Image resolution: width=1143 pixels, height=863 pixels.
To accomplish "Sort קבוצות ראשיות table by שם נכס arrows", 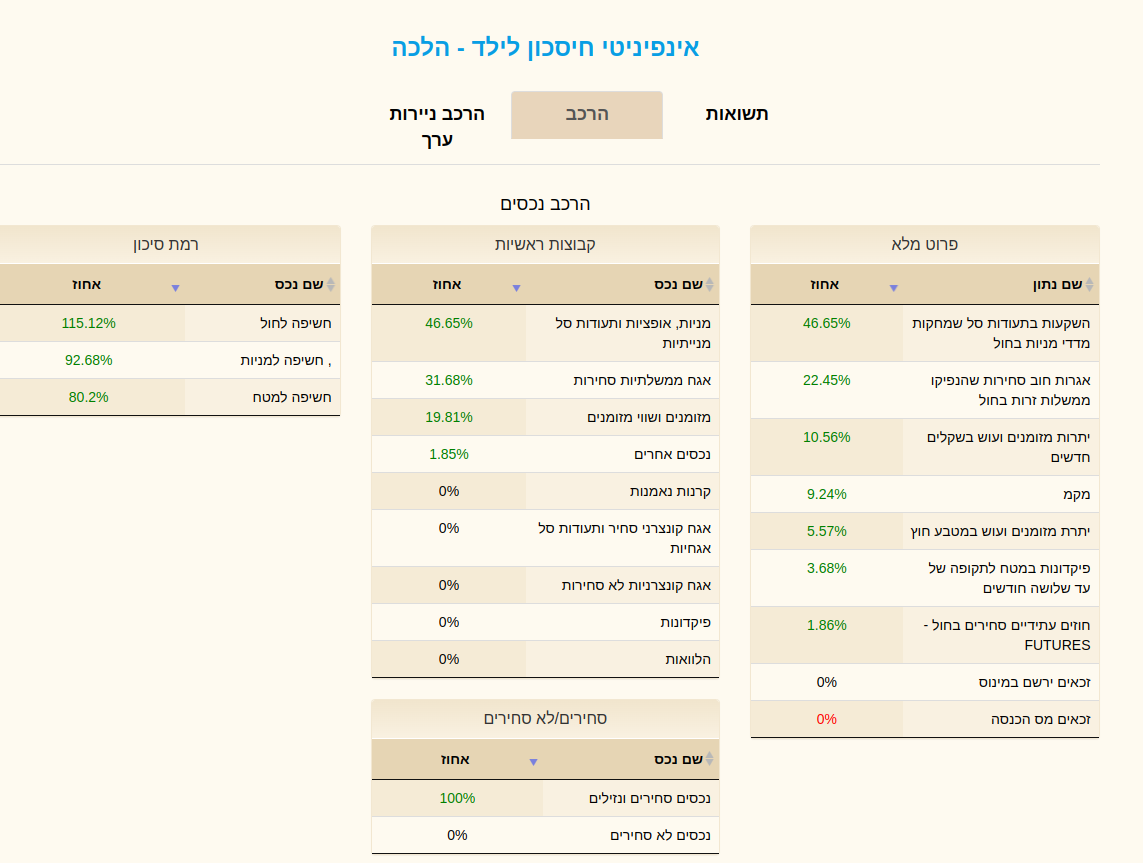I will [709, 284].
